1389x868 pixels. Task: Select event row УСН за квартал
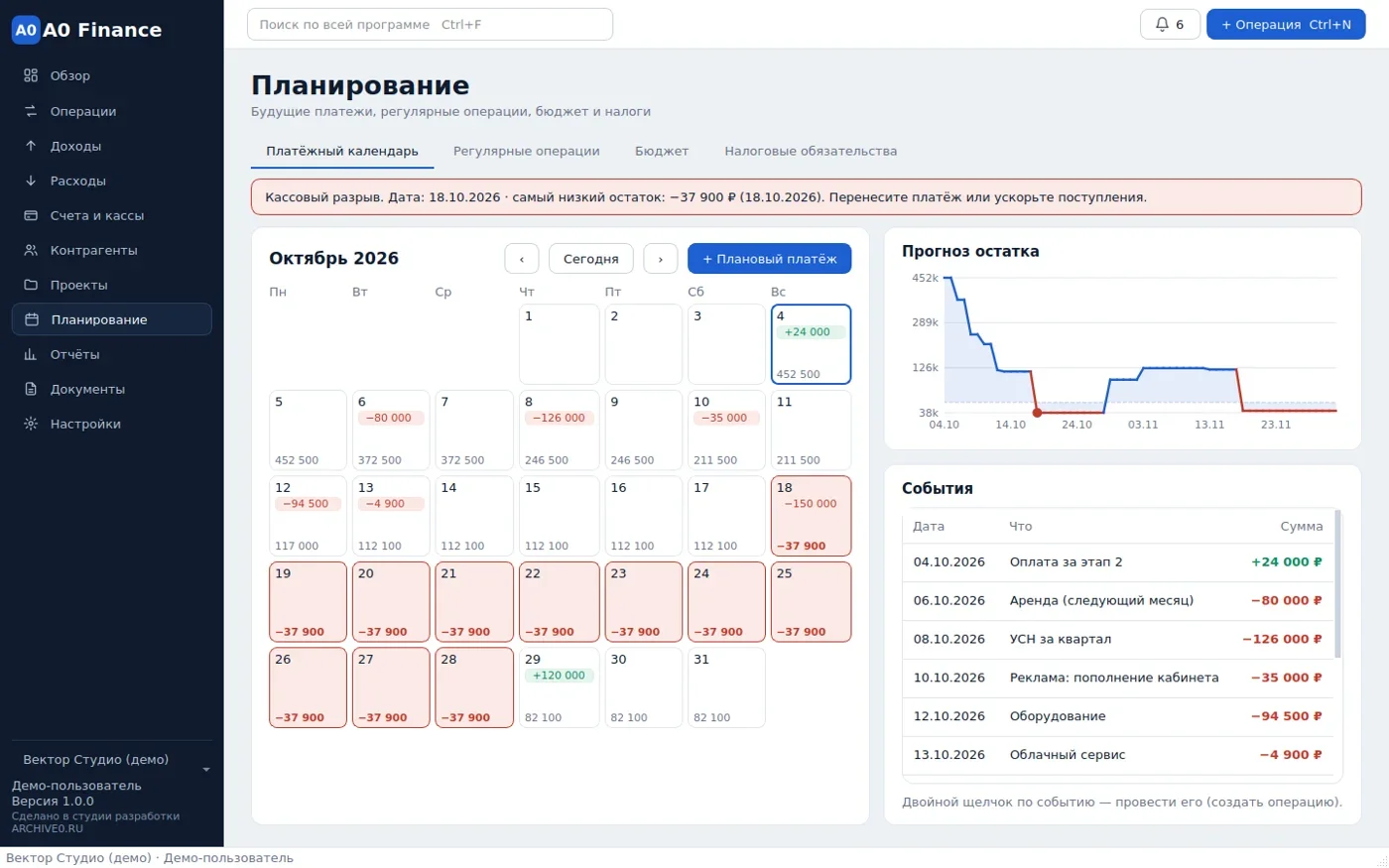click(1118, 639)
